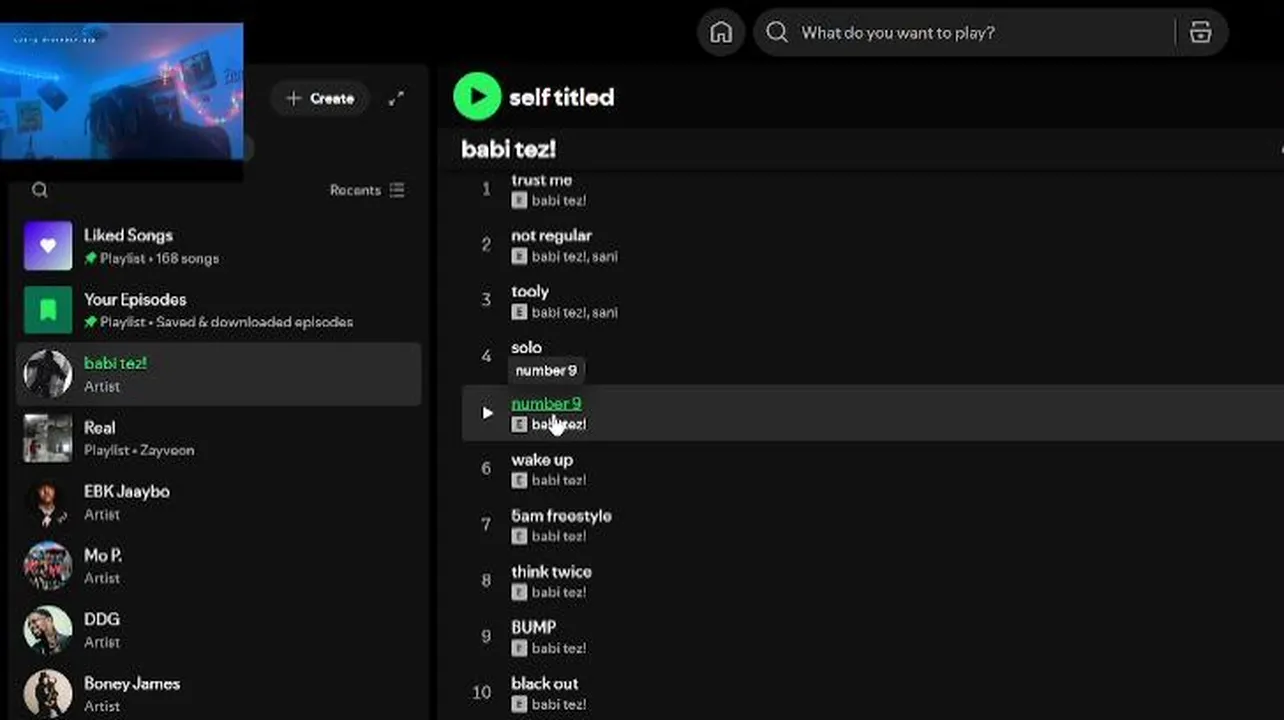Select babi tez! artist in the library
The image size is (1284, 720).
click(x=218, y=374)
